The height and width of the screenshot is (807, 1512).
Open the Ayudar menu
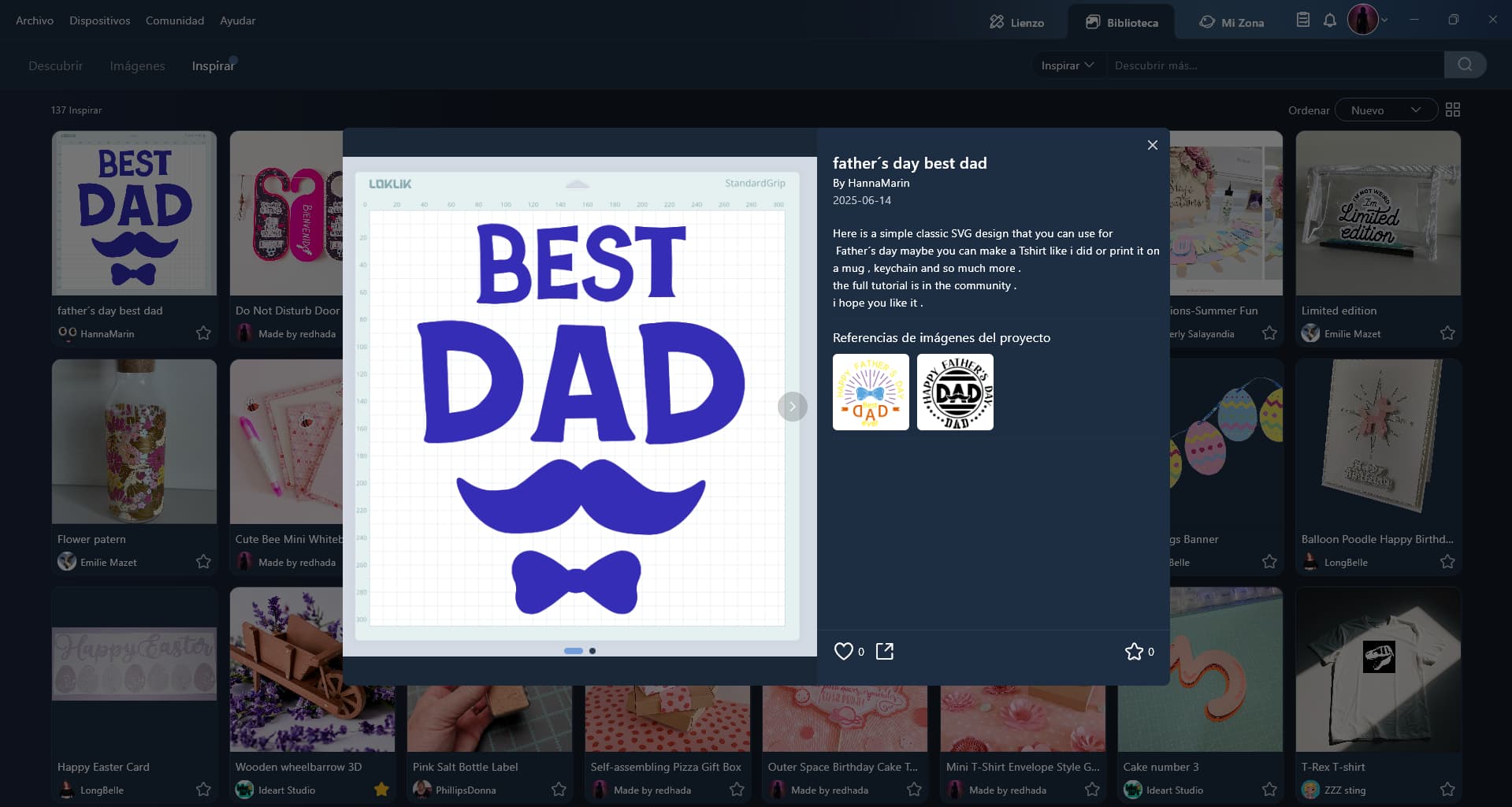point(237,20)
